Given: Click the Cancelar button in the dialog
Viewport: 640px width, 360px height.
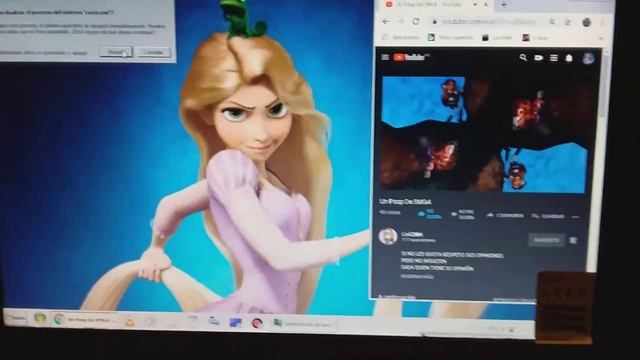Looking at the screenshot, I should pyautogui.click(x=153, y=52).
